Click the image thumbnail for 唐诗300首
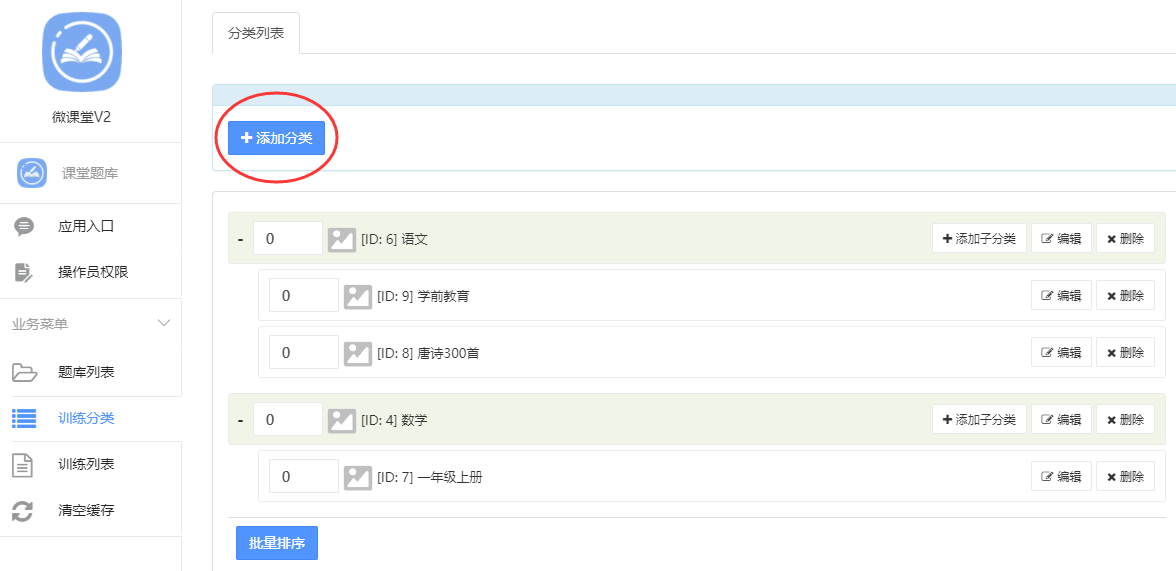This screenshot has width=1176, height=571. click(358, 353)
